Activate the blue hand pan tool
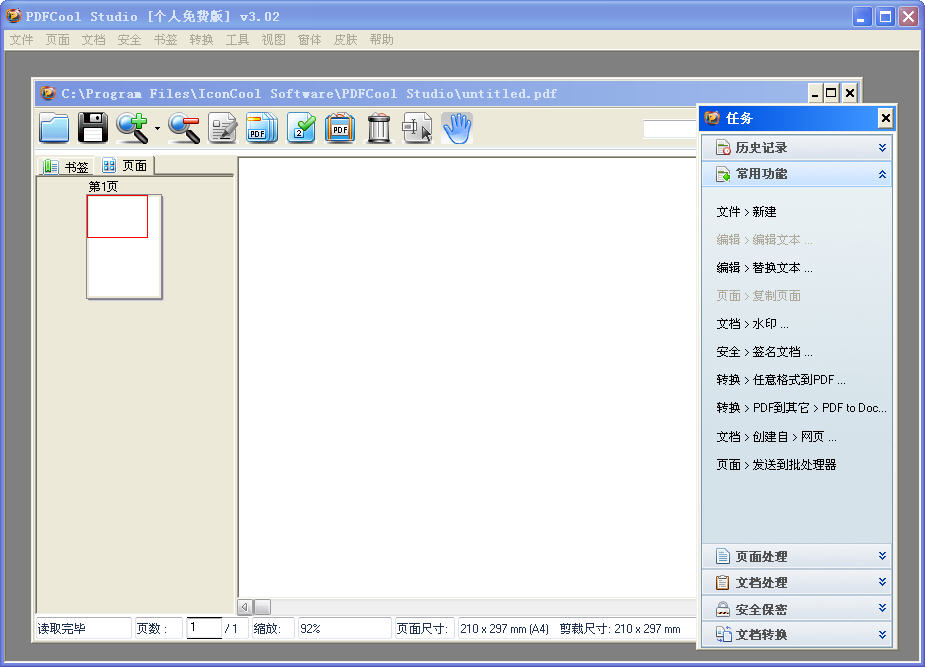The height and width of the screenshot is (667, 925). coord(457,128)
